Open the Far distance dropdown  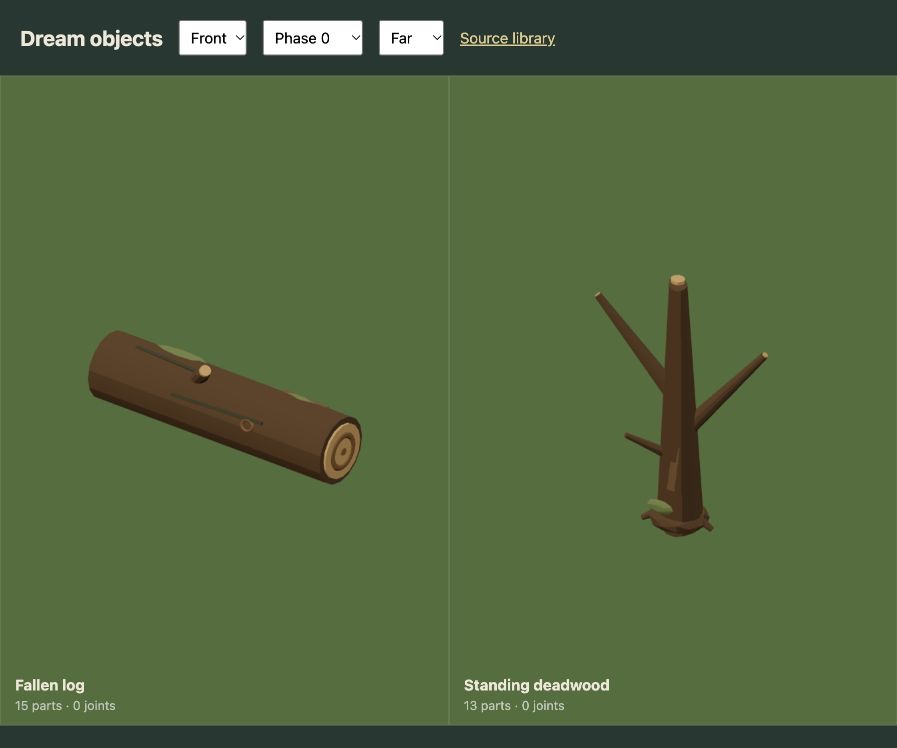(411, 38)
